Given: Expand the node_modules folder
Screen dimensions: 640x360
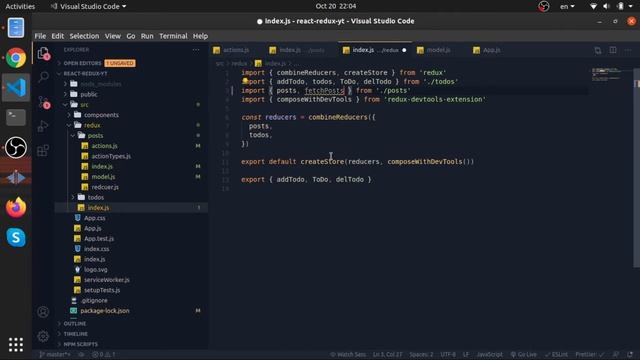Looking at the screenshot, I should (x=100, y=84).
